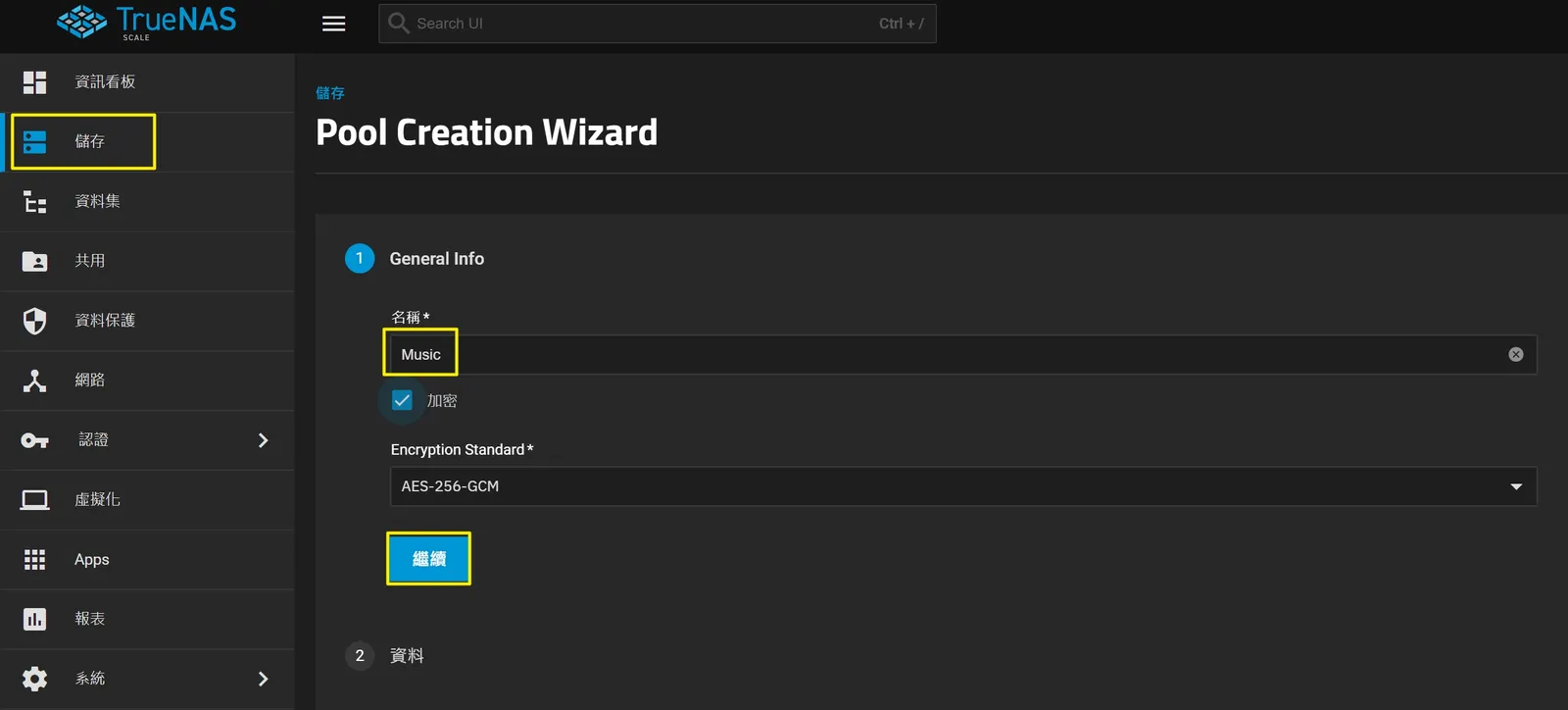Expand the 認證 submenu chevron

263,440
